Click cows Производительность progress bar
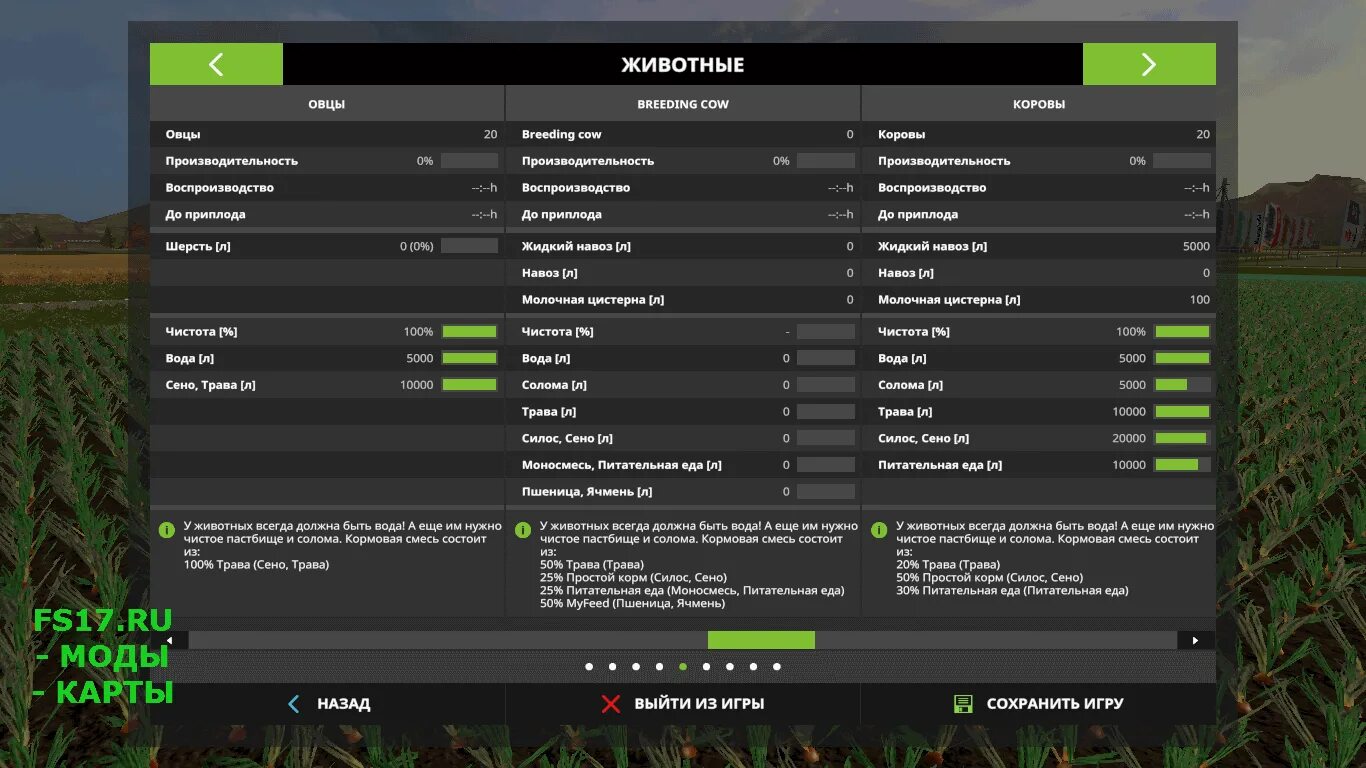The width and height of the screenshot is (1366, 768). [x=1182, y=161]
